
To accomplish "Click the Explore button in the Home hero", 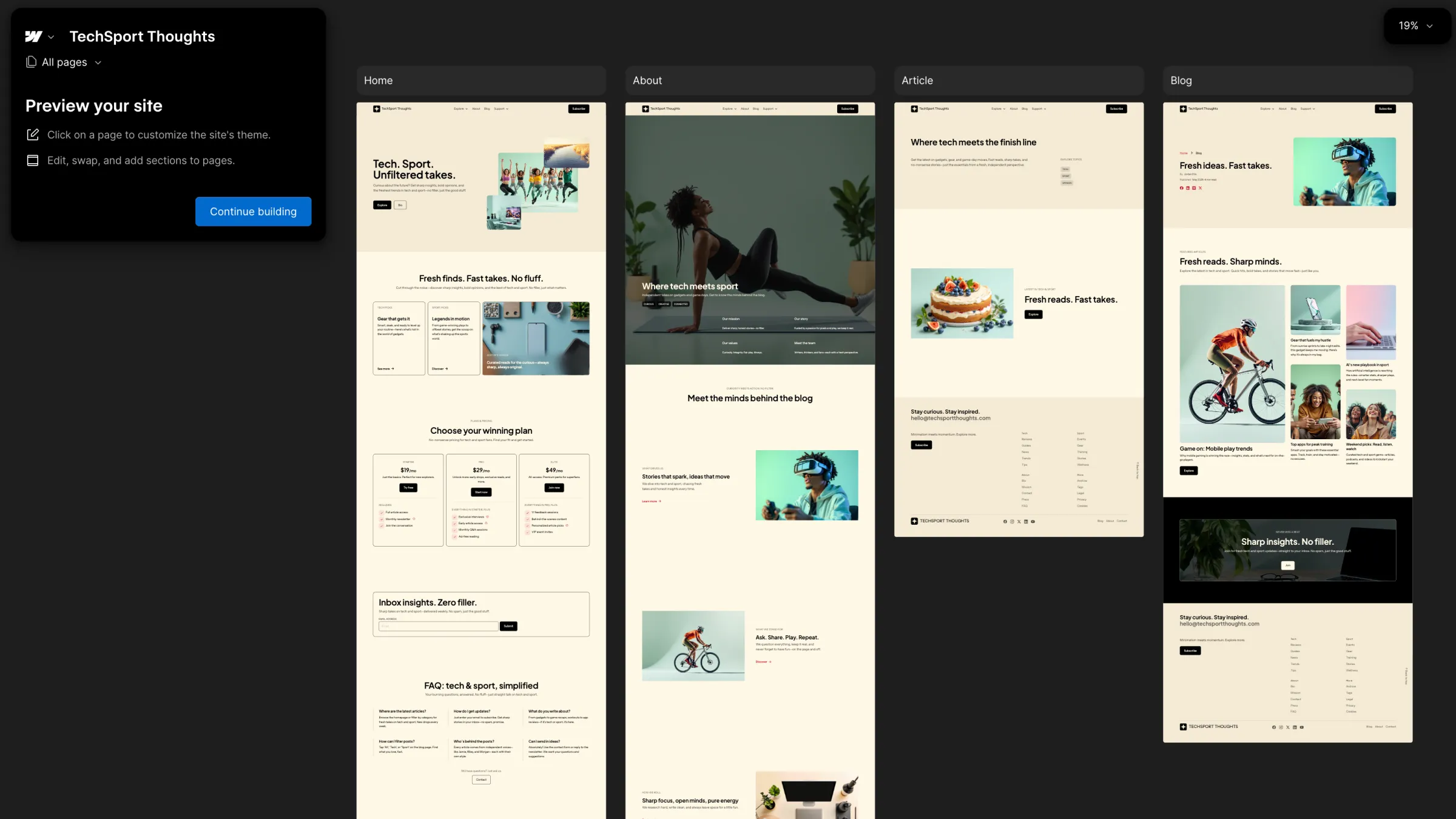I will (x=382, y=205).
